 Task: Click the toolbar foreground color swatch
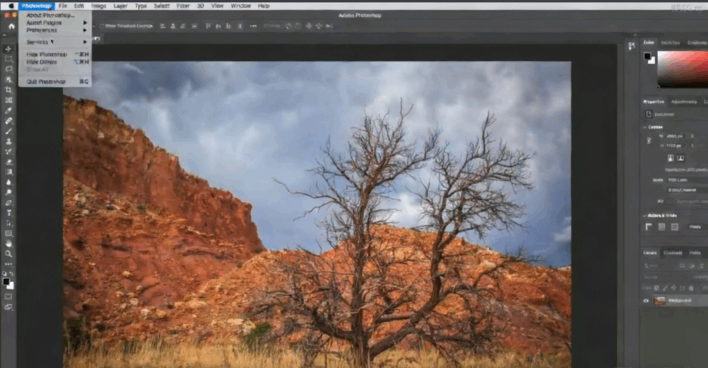tap(6, 282)
